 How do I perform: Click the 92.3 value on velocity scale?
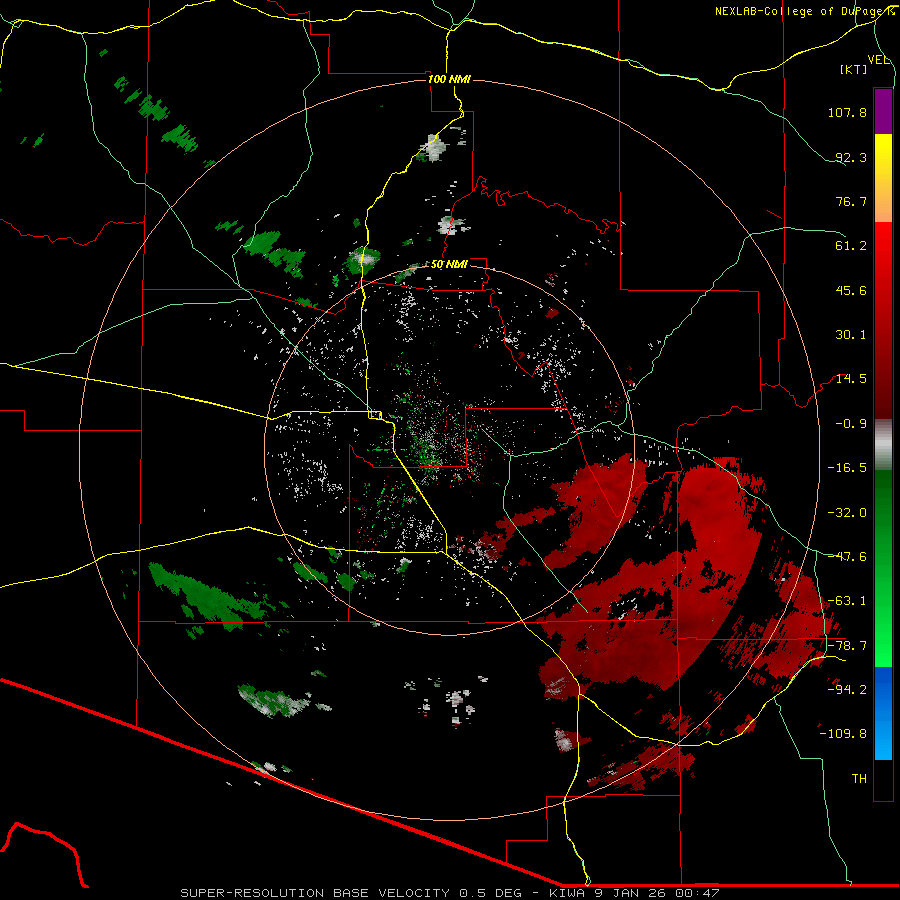pos(851,157)
